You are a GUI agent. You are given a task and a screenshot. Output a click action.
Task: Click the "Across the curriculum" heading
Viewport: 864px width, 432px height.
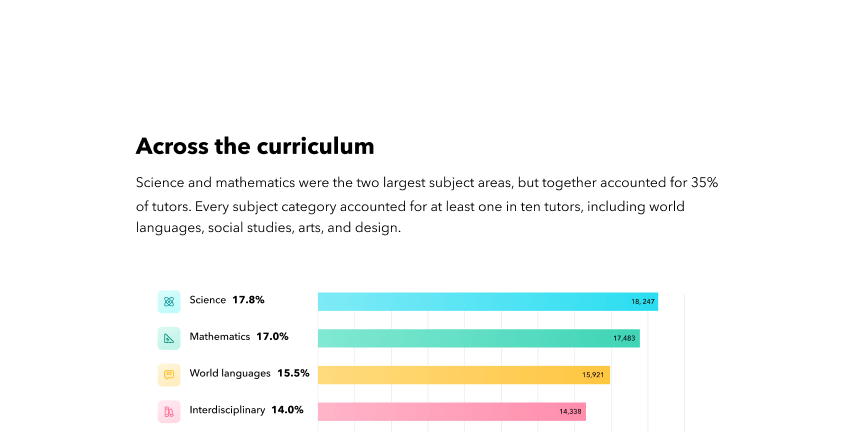coord(255,146)
